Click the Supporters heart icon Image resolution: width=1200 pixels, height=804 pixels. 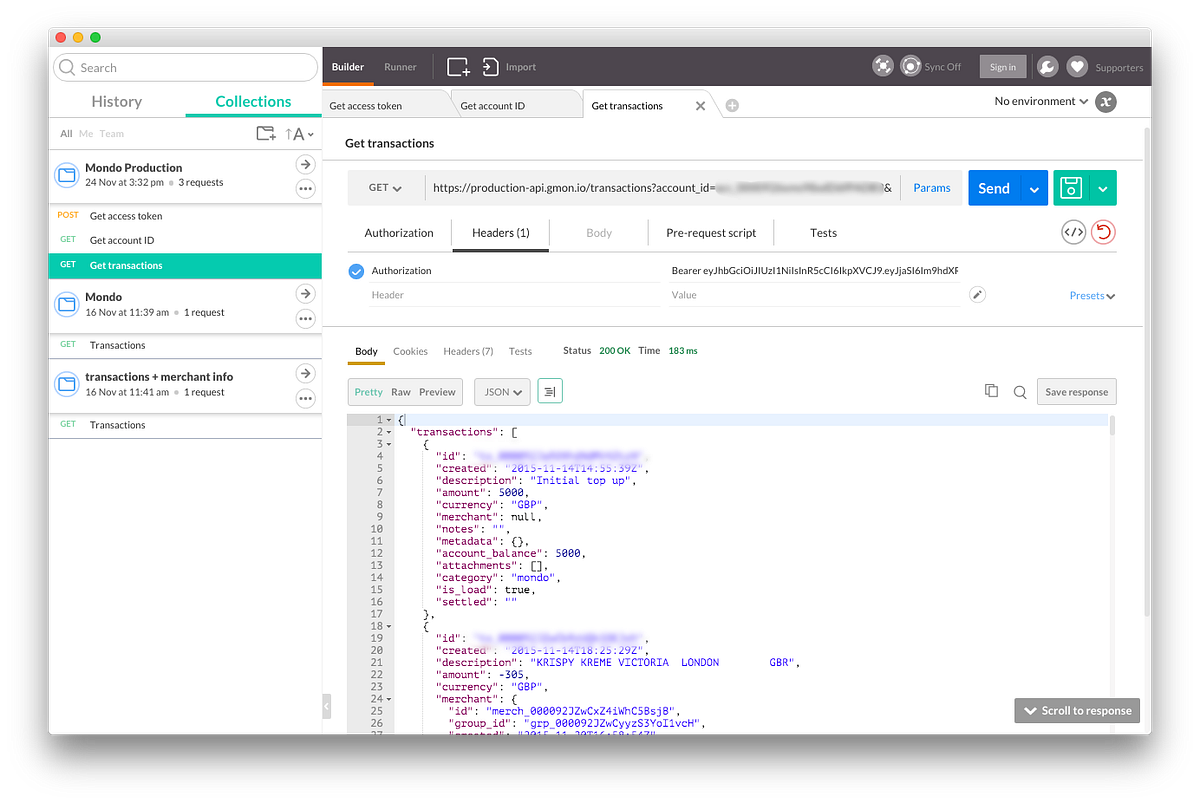click(x=1077, y=66)
